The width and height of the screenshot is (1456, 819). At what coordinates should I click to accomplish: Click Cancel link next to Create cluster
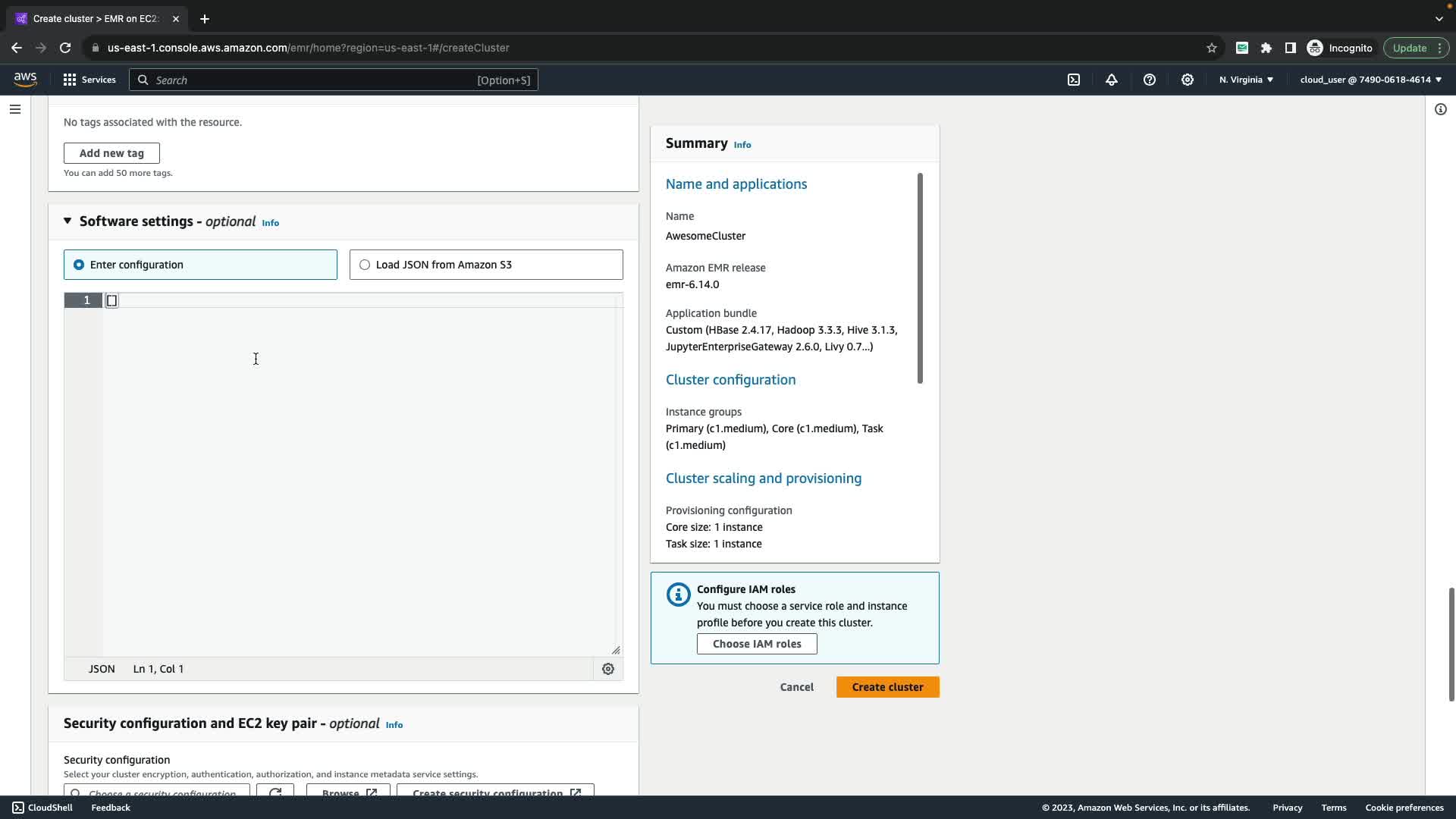[x=796, y=687]
